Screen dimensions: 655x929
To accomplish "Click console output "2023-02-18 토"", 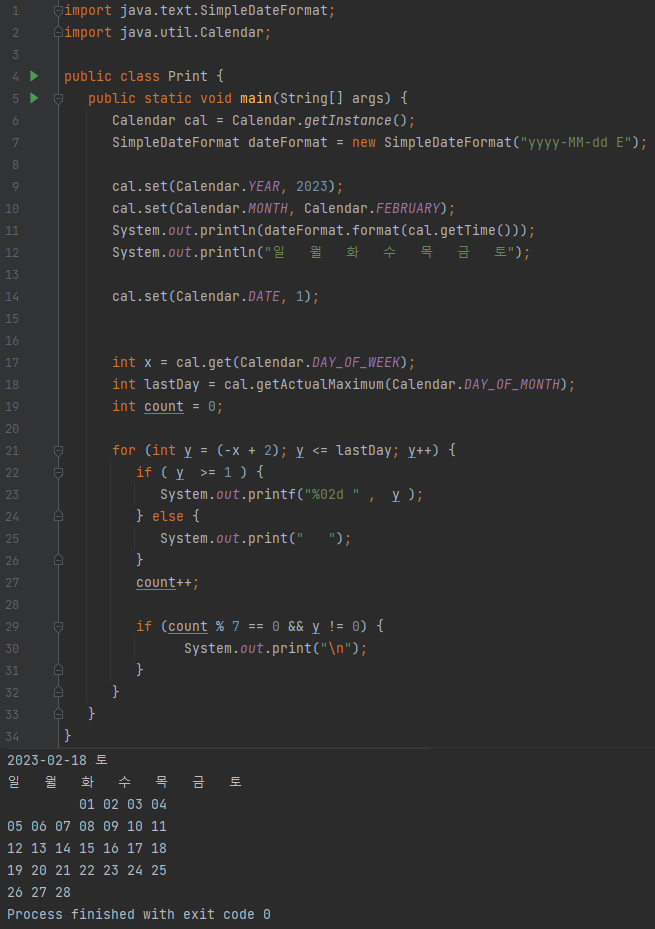I will [x=57, y=760].
